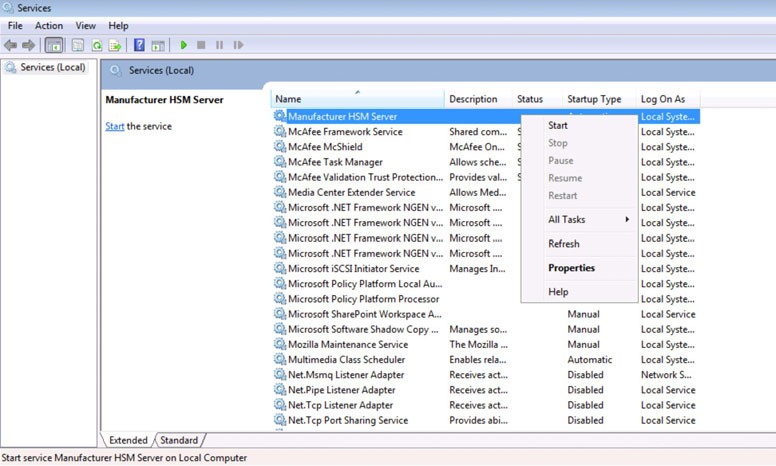
Task: Switch to the Extended tab
Action: [x=128, y=440]
